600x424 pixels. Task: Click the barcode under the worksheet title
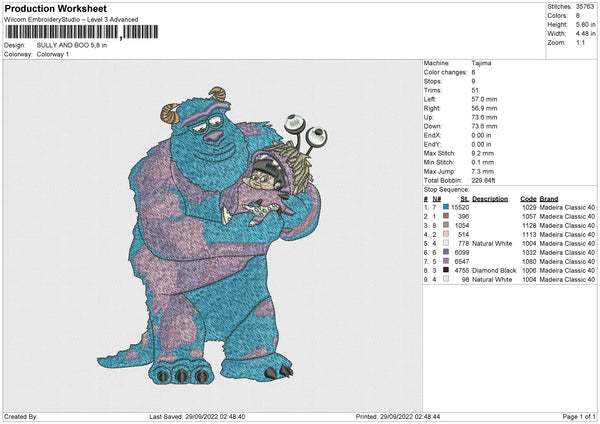click(81, 32)
